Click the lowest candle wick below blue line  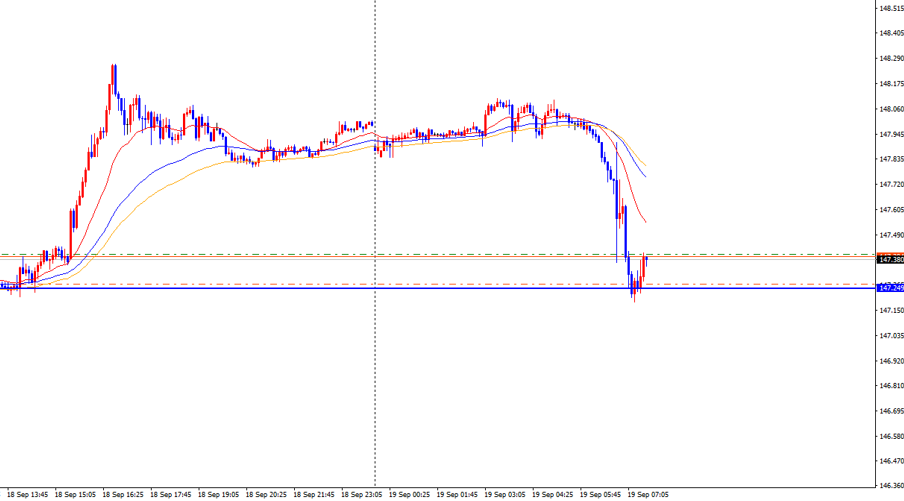click(634, 299)
